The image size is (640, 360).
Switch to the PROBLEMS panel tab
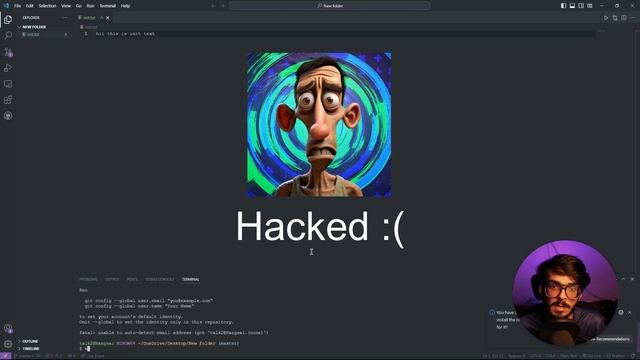(x=88, y=280)
